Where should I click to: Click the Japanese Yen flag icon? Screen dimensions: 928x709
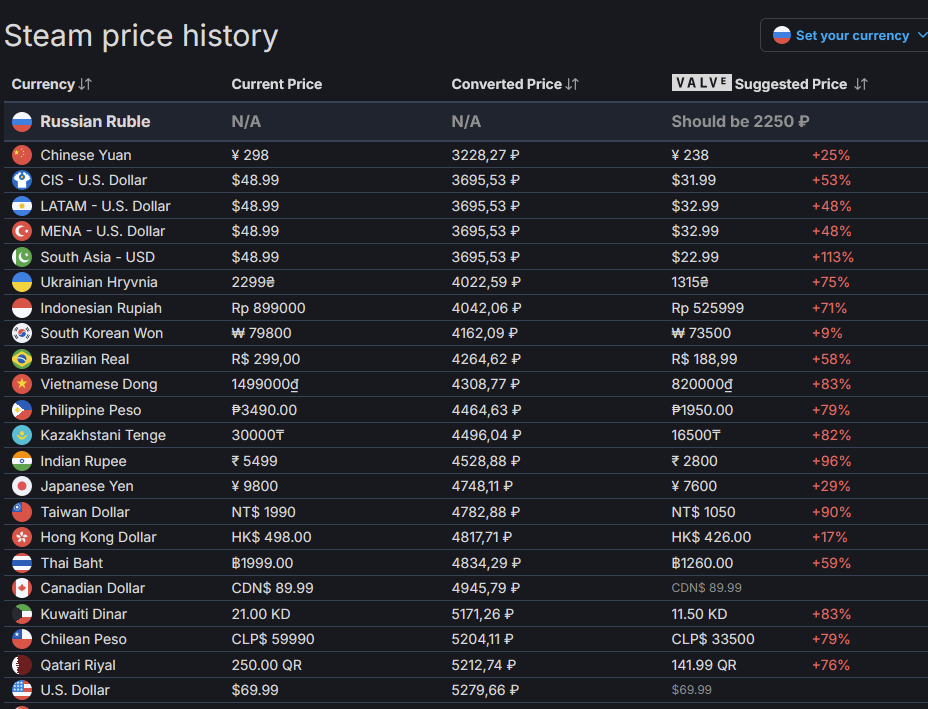pos(22,486)
